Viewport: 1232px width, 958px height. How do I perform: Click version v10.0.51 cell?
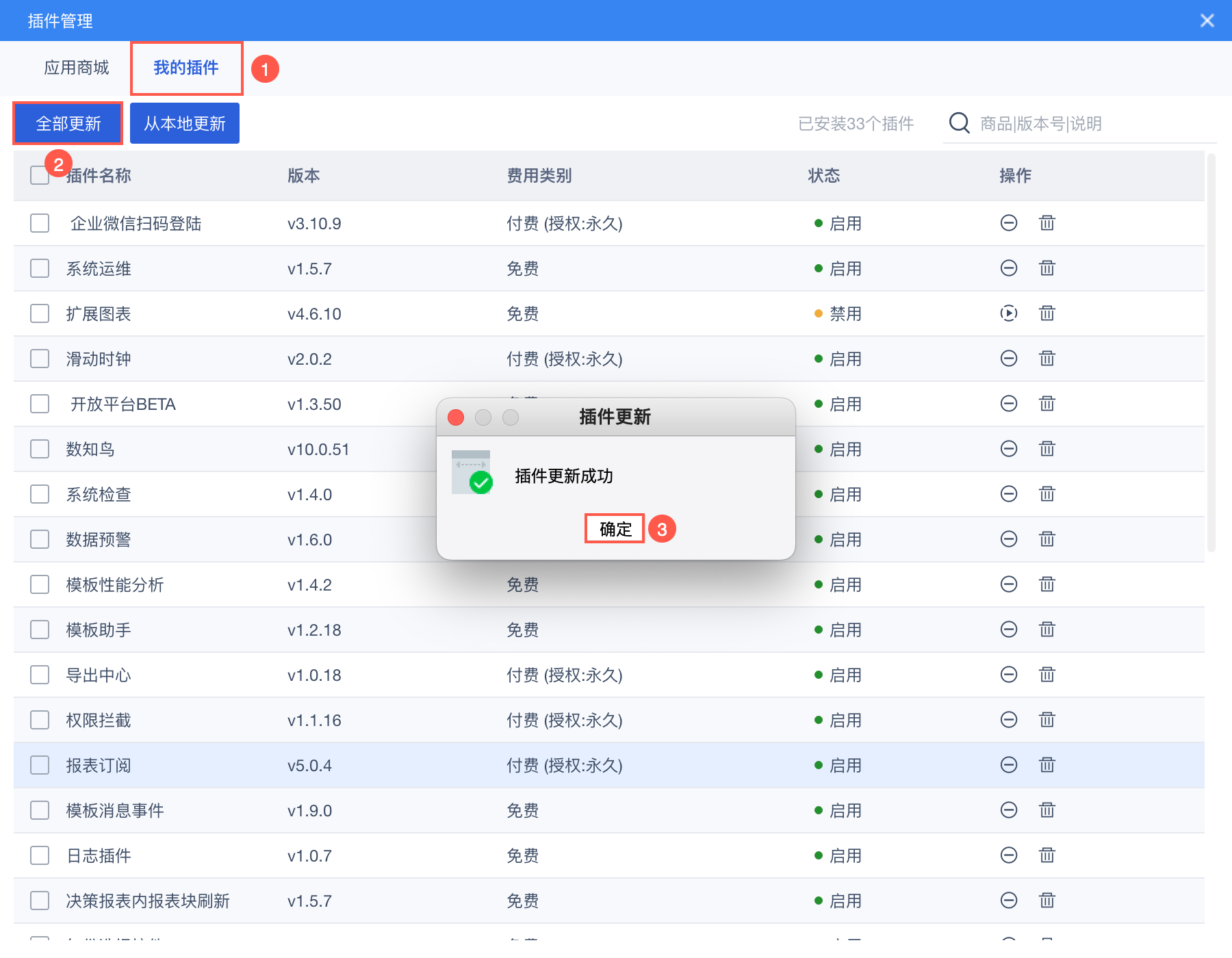click(x=318, y=450)
